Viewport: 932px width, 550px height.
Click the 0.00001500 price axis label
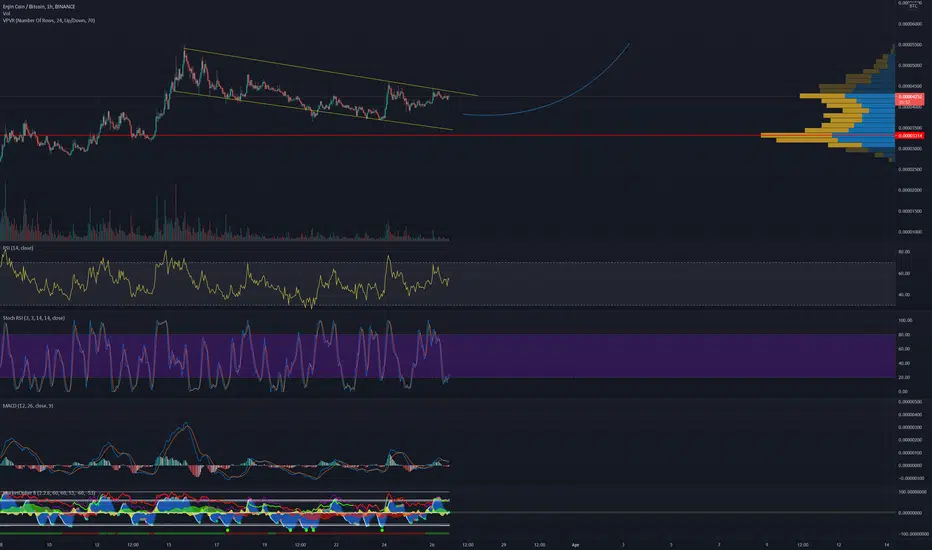click(x=910, y=211)
